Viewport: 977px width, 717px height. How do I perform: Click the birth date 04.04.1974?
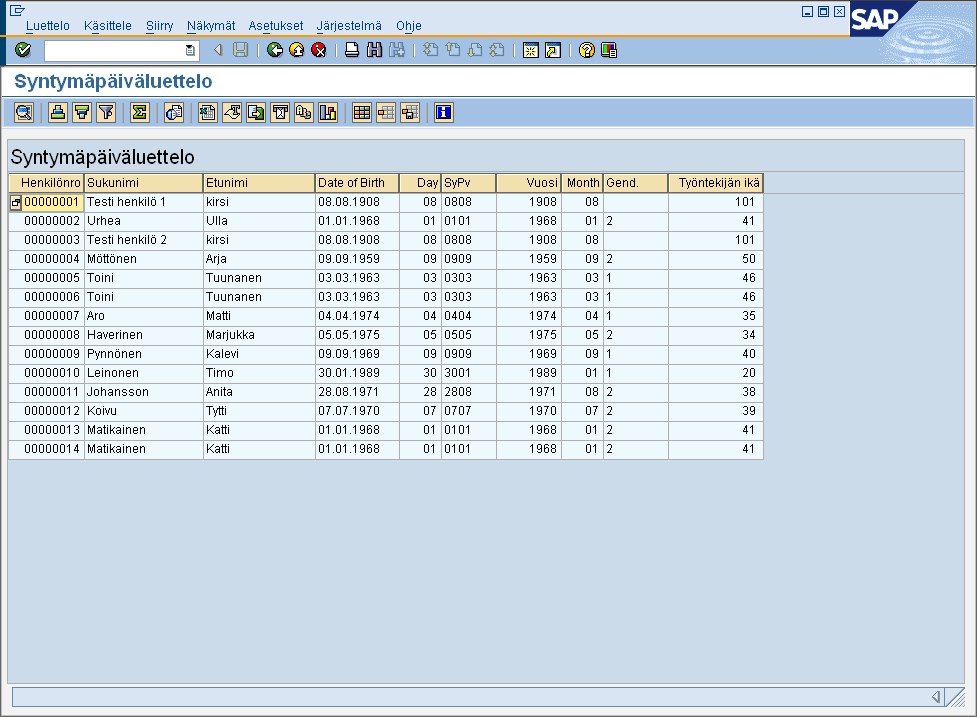349,316
